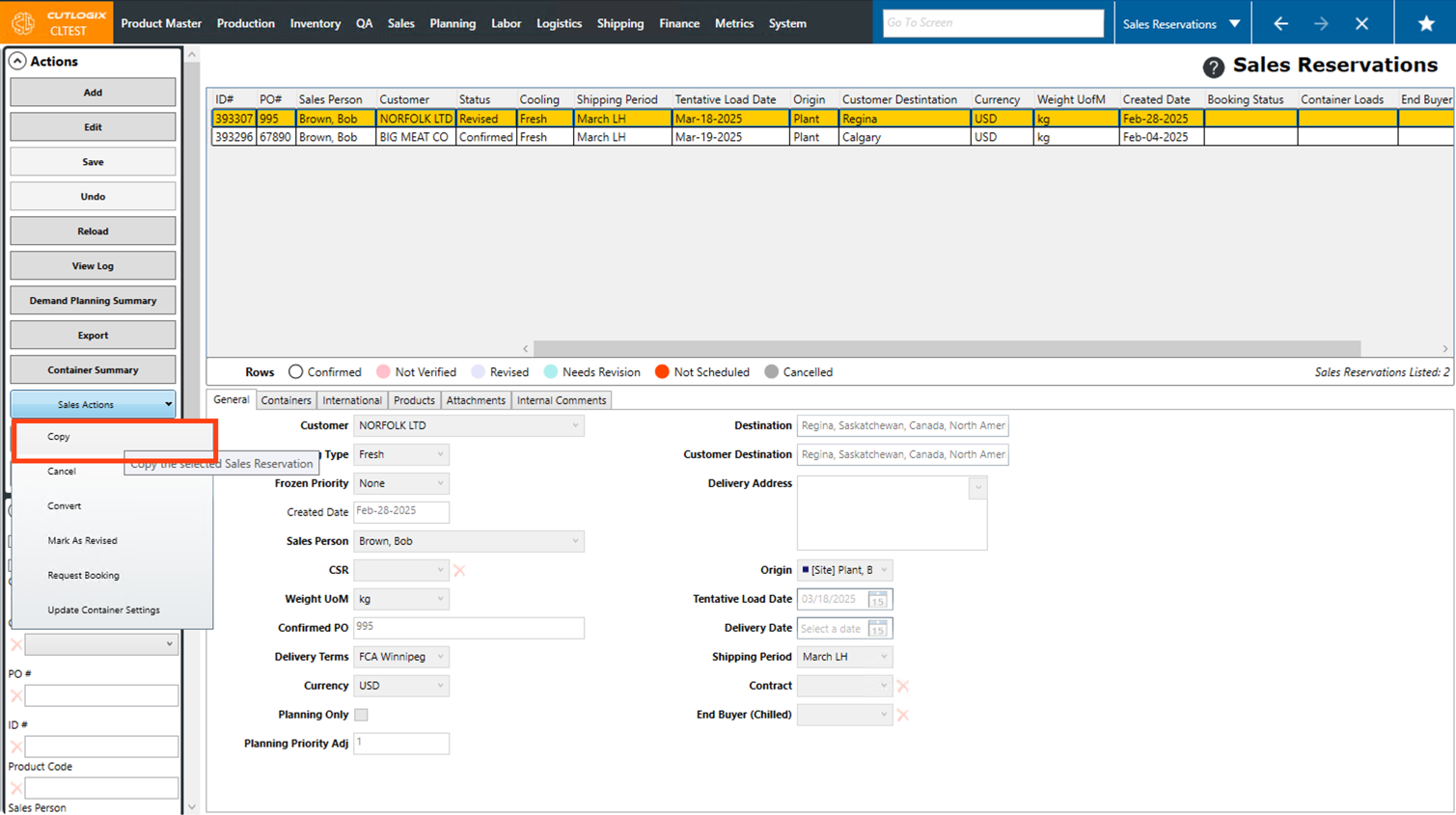Choose Copy from Sales Actions menu
Image resolution: width=1456 pixels, height=815 pixels.
click(59, 437)
